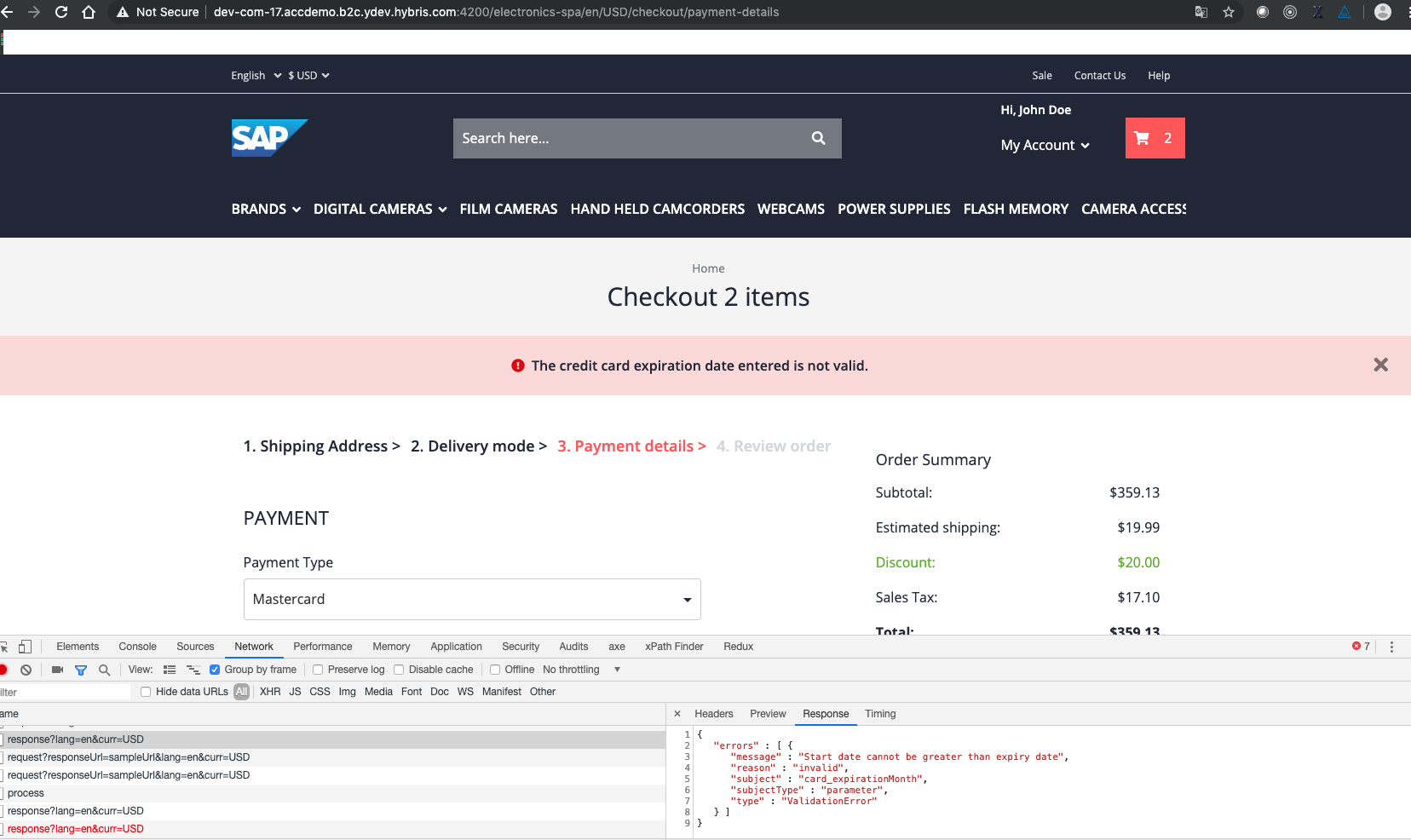Expand the DIGITAL CAMERAS navigation menu
Viewport: 1411px width, 840px height.
click(380, 209)
